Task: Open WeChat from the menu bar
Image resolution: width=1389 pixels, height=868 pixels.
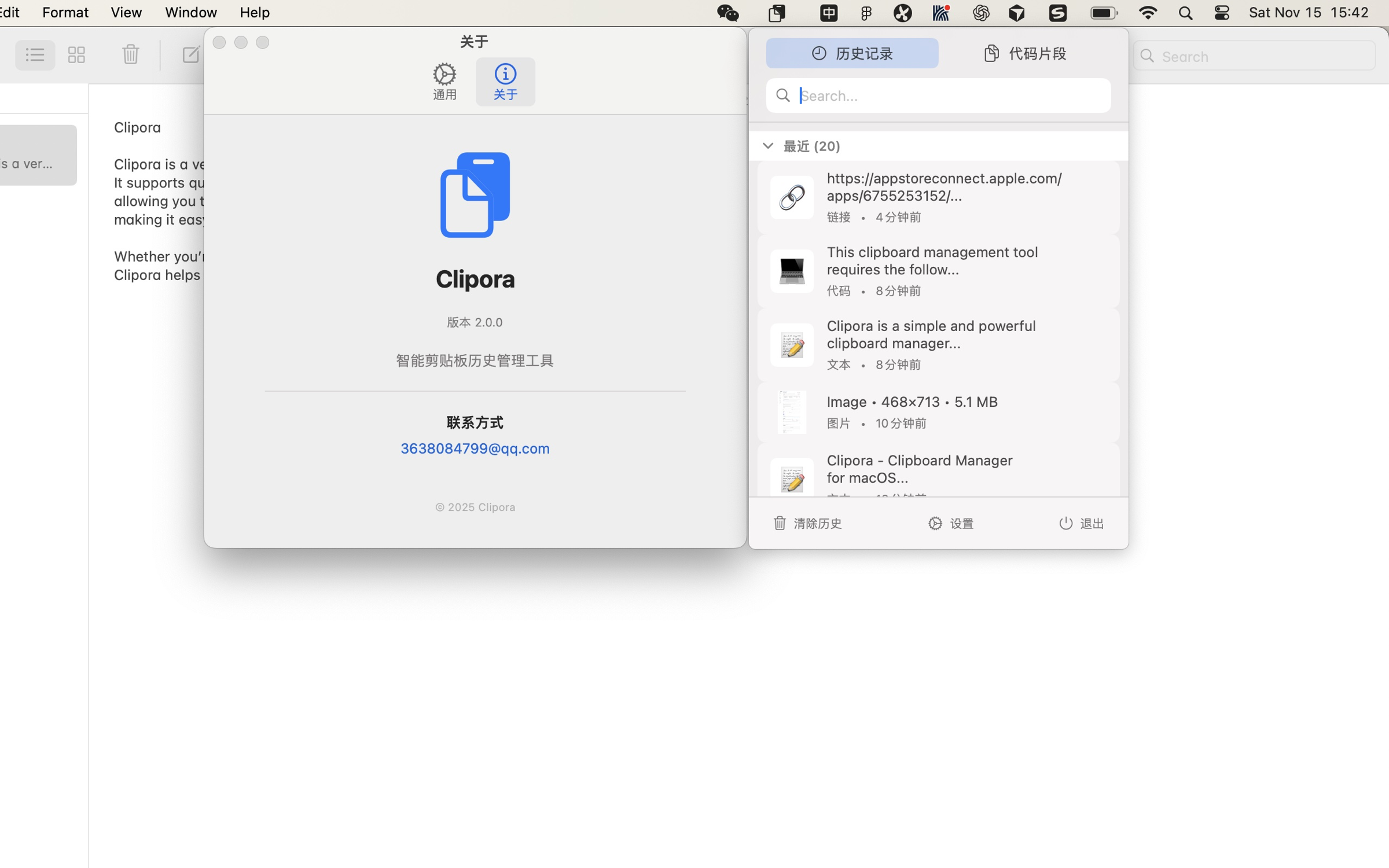Action: (727, 13)
